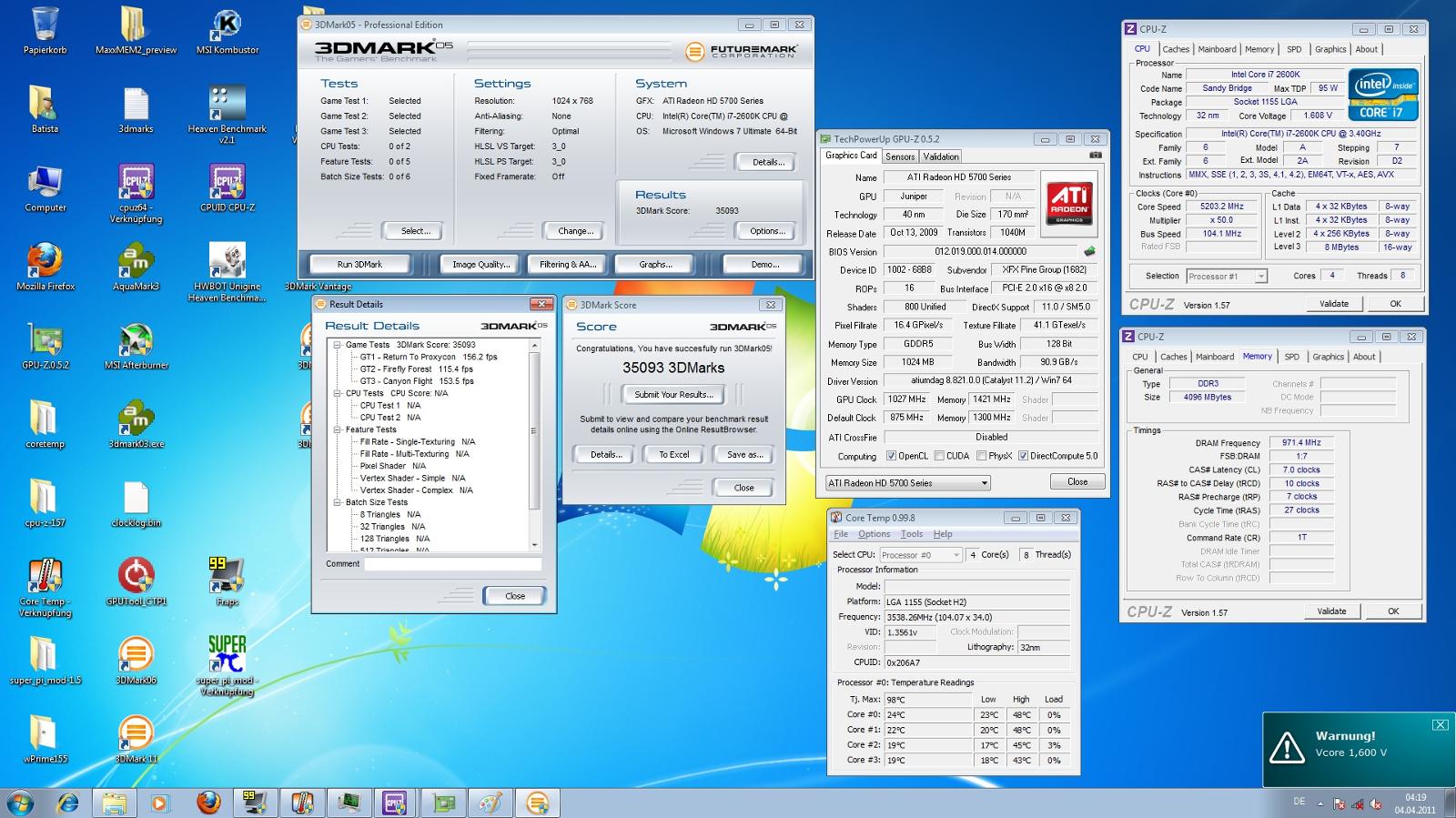This screenshot has height=818, width=1456.
Task: Open 3dmark03.exe desktop icon
Action: coord(136,425)
